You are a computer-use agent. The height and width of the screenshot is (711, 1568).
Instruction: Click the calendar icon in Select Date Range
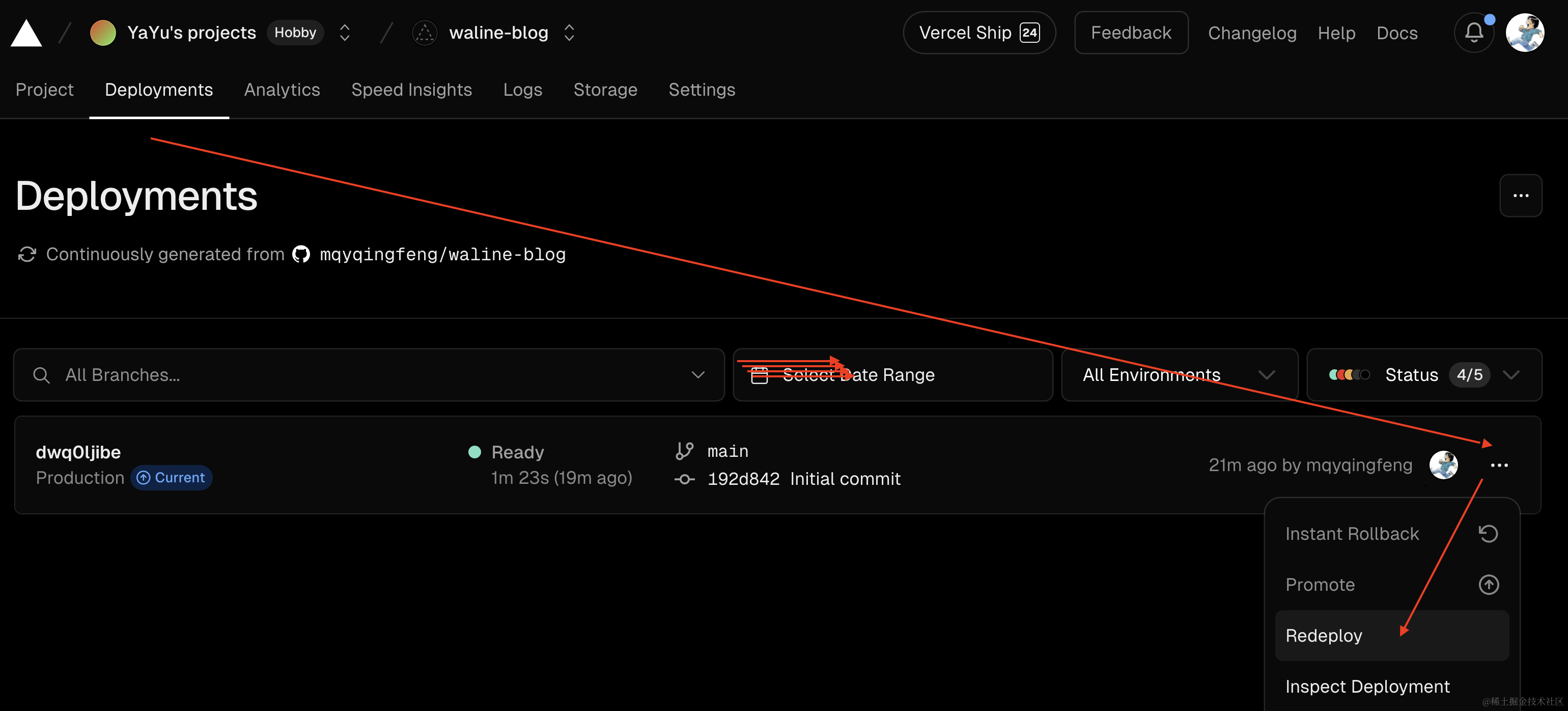click(759, 375)
